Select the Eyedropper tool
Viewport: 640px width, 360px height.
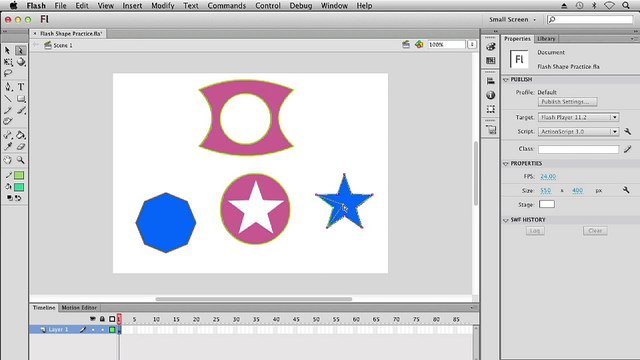pos(8,147)
